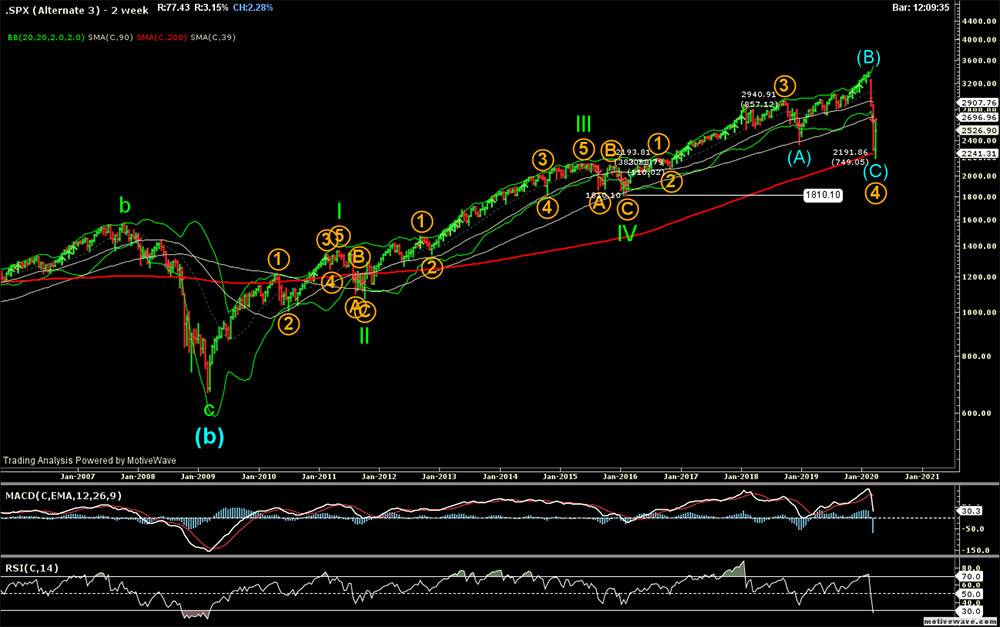The width and height of the screenshot is (1000, 627).
Task: Click the green III wave label
Action: click(x=585, y=123)
